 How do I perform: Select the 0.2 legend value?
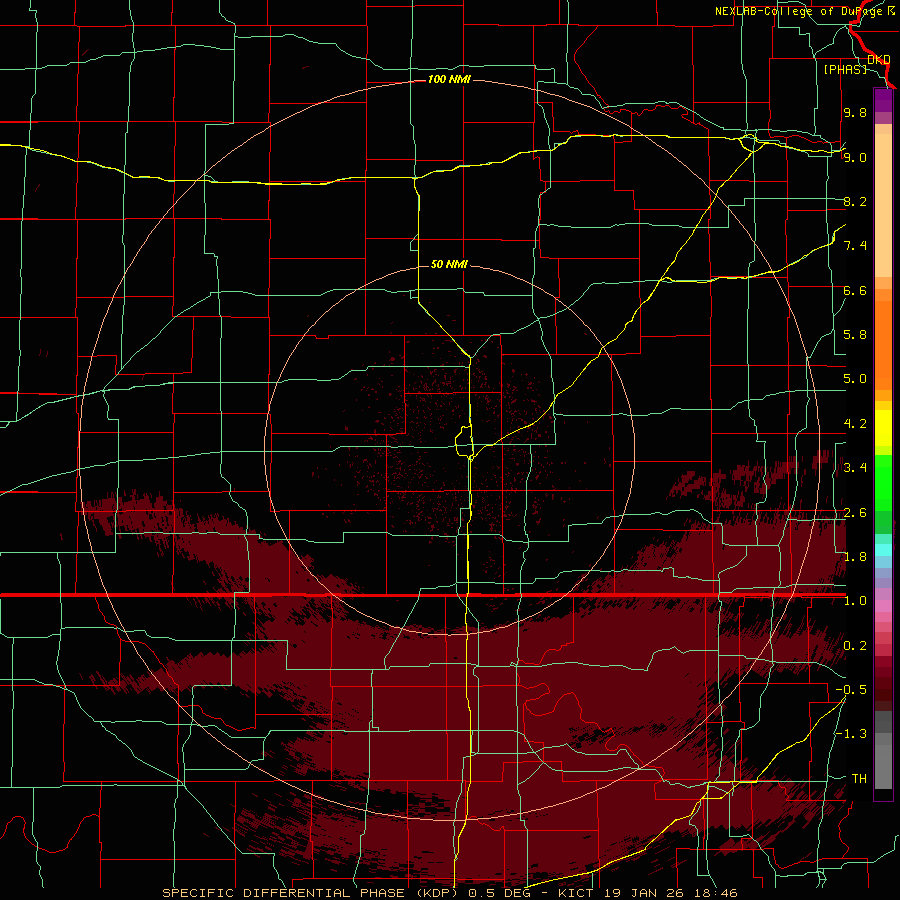[x=855, y=646]
